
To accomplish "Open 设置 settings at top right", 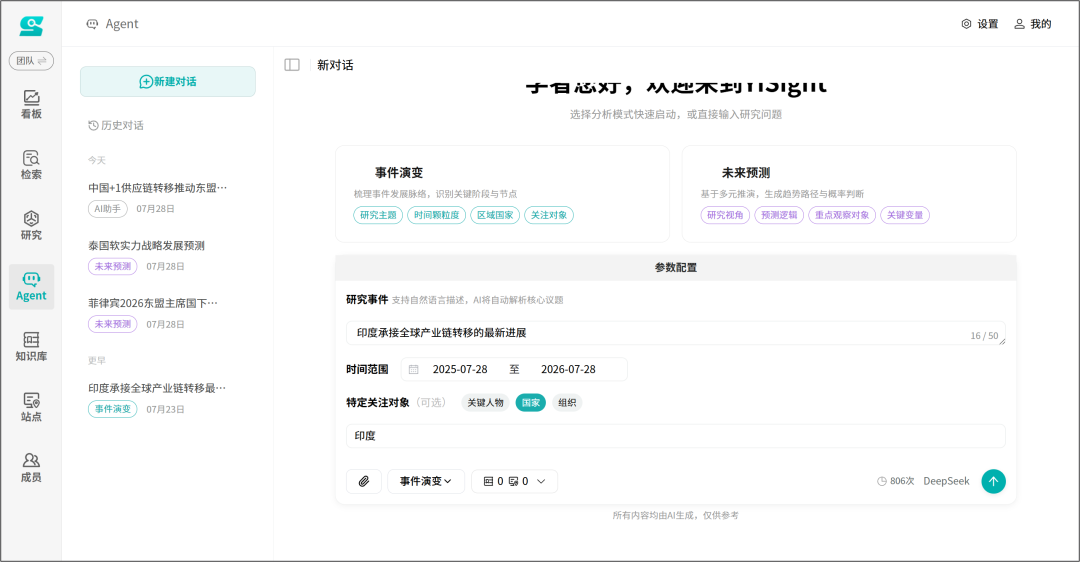I will point(979,24).
